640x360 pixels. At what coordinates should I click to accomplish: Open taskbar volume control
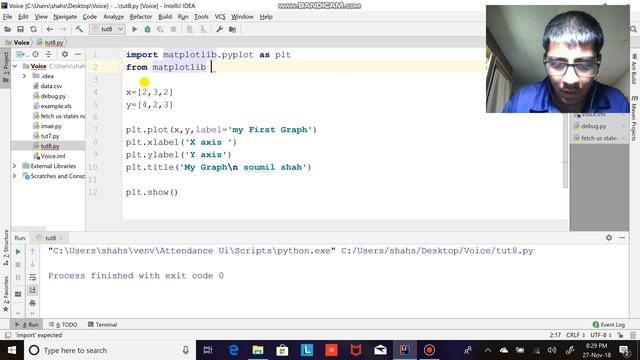(552, 350)
